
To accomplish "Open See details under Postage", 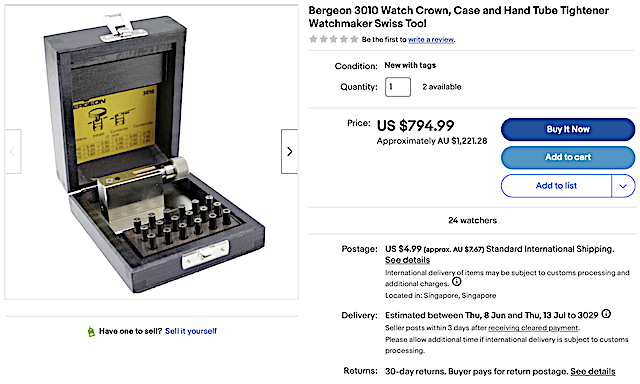I will click(x=407, y=260).
